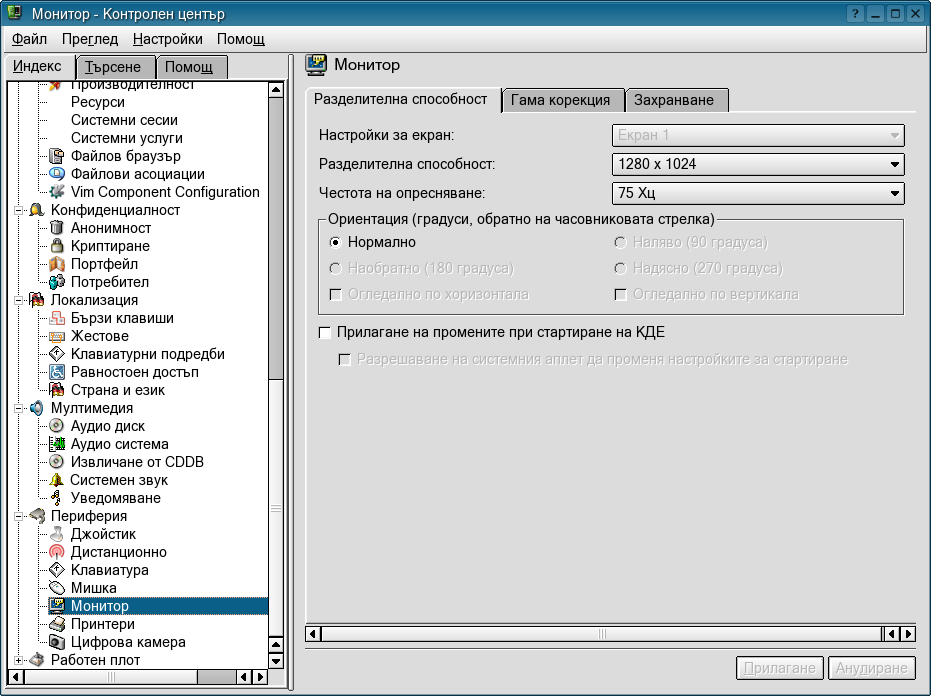Screen dimensions: 931x696
Task: Collapse the Мултимедия tree branch
Action: tap(19, 408)
